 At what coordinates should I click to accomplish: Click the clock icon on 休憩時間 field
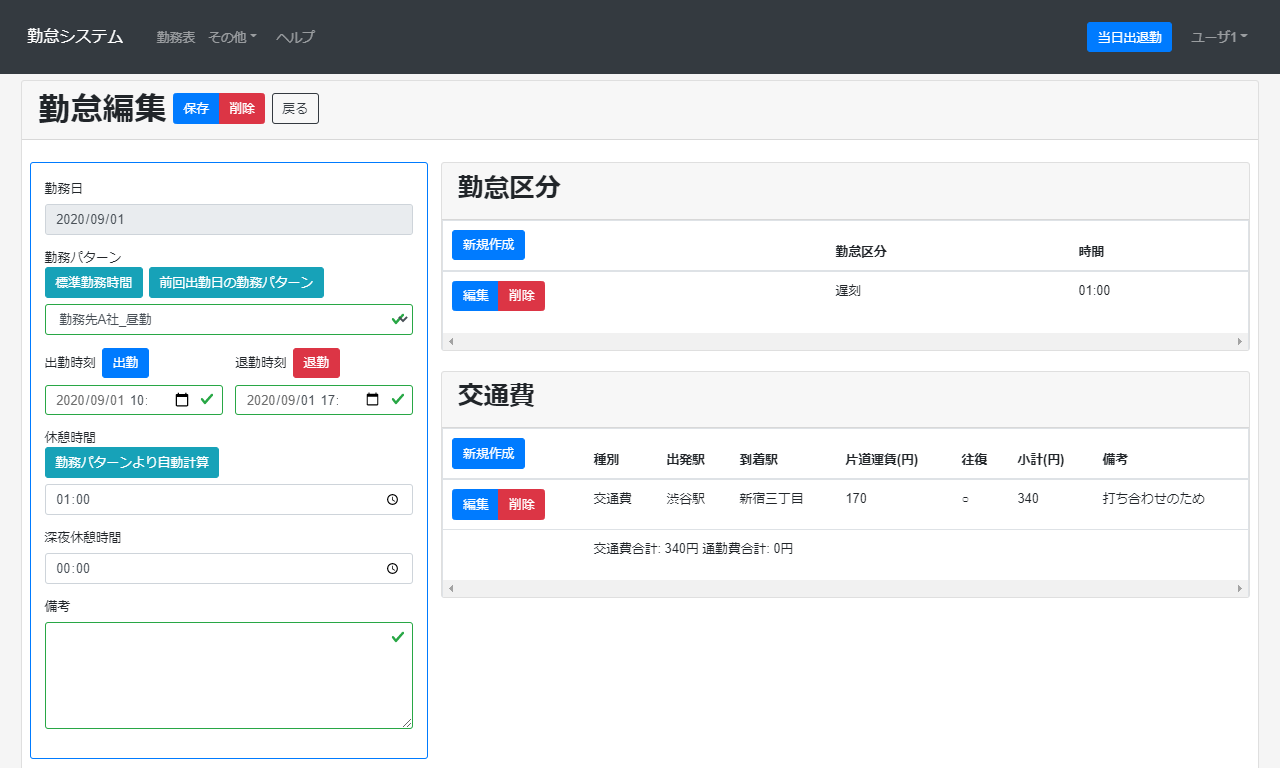click(x=392, y=499)
